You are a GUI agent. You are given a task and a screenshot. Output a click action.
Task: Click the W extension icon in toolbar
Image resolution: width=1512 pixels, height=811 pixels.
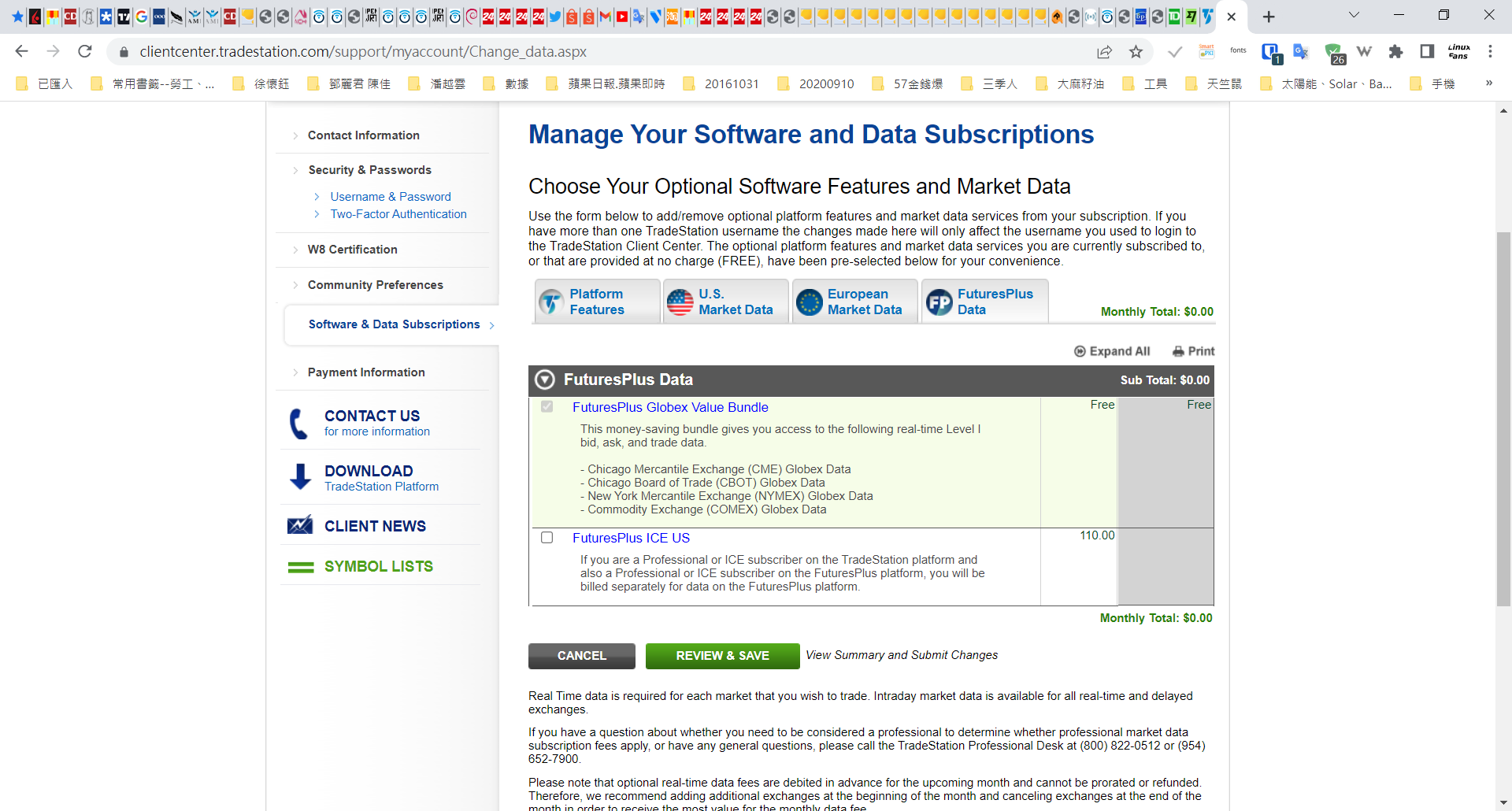pyautogui.click(x=1364, y=51)
